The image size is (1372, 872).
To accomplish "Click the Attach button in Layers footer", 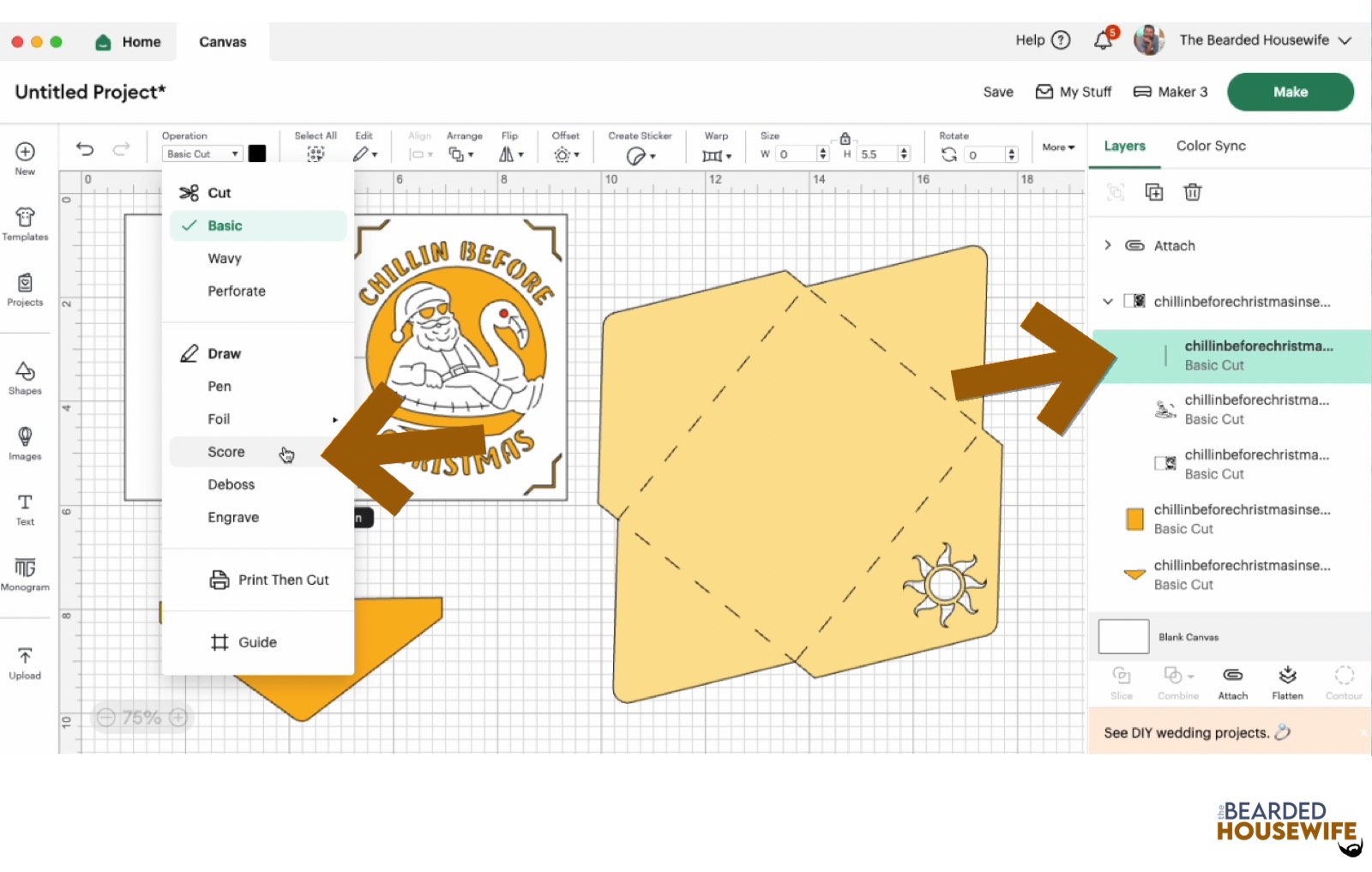I will 1233,683.
